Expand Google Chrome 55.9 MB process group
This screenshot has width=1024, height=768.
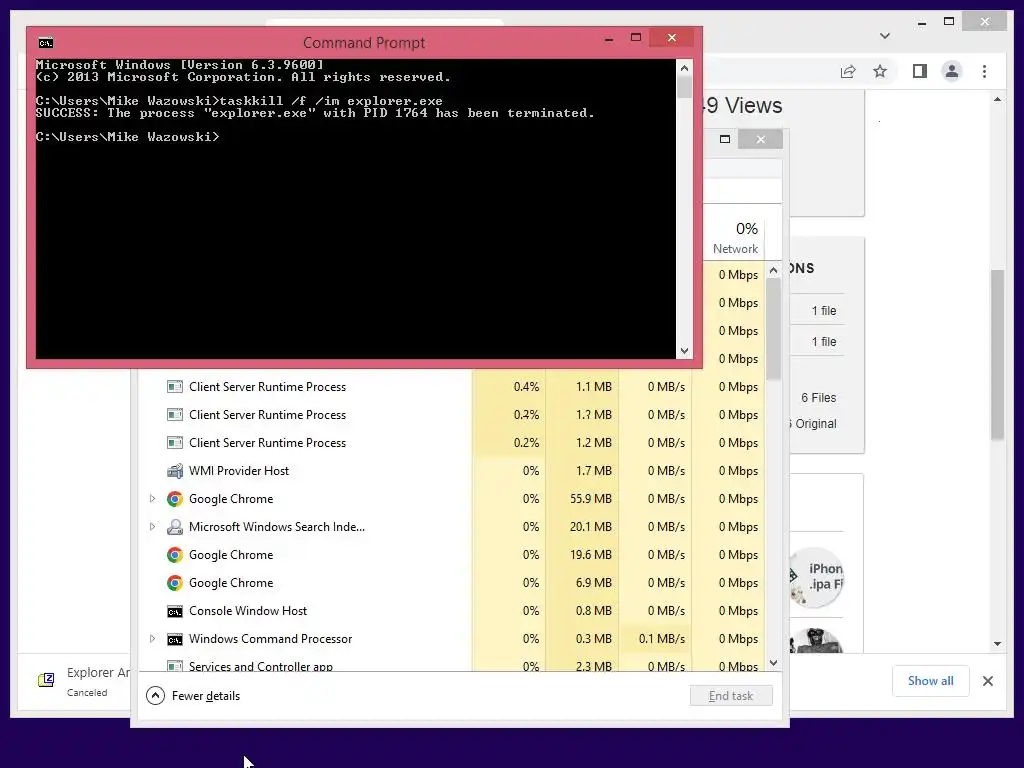(x=152, y=499)
